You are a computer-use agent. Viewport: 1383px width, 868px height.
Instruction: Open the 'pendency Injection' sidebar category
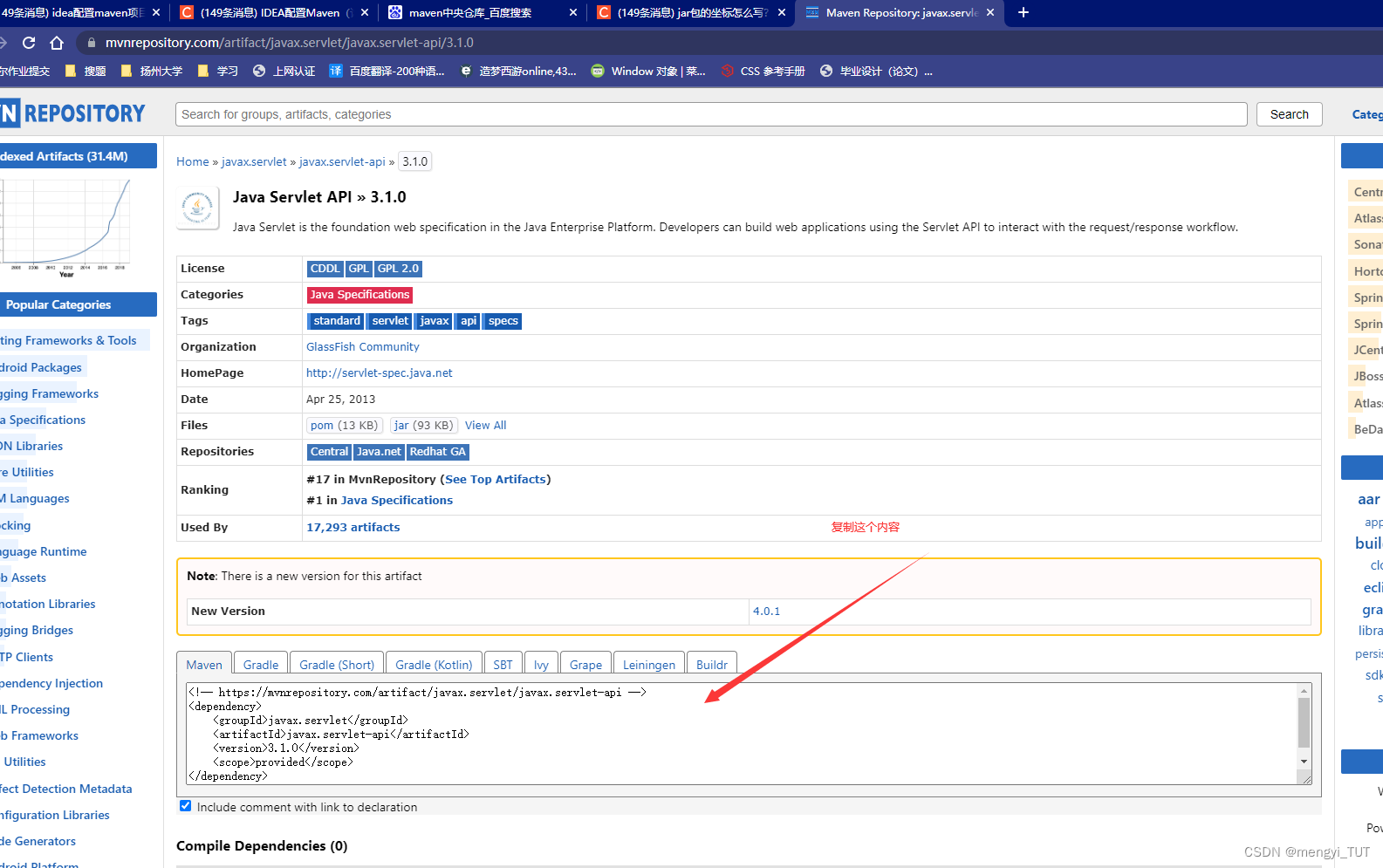[51, 683]
